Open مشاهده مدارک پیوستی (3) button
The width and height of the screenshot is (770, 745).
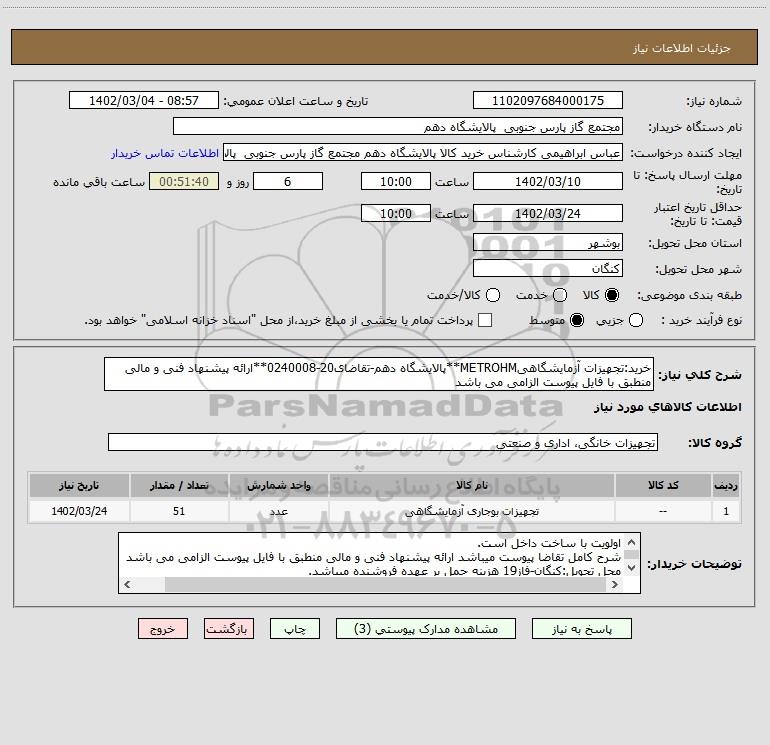[426, 629]
